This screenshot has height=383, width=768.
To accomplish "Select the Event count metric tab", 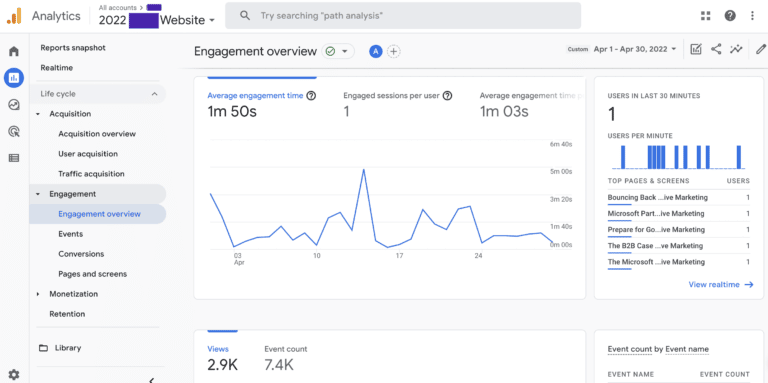I will [286, 358].
